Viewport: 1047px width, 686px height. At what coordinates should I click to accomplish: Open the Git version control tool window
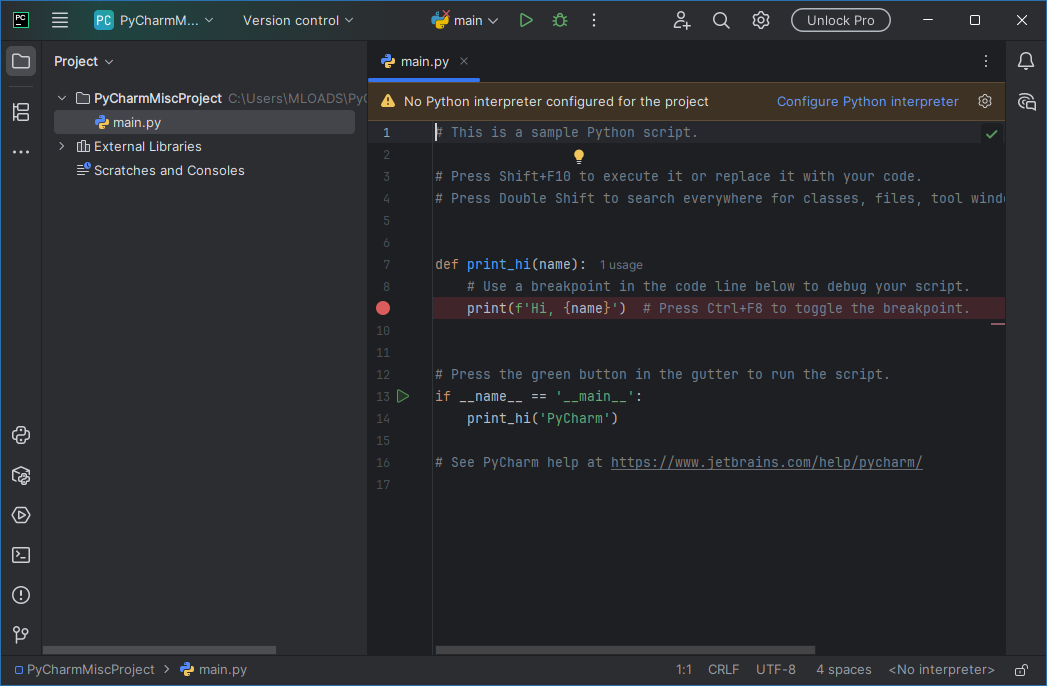(21, 635)
